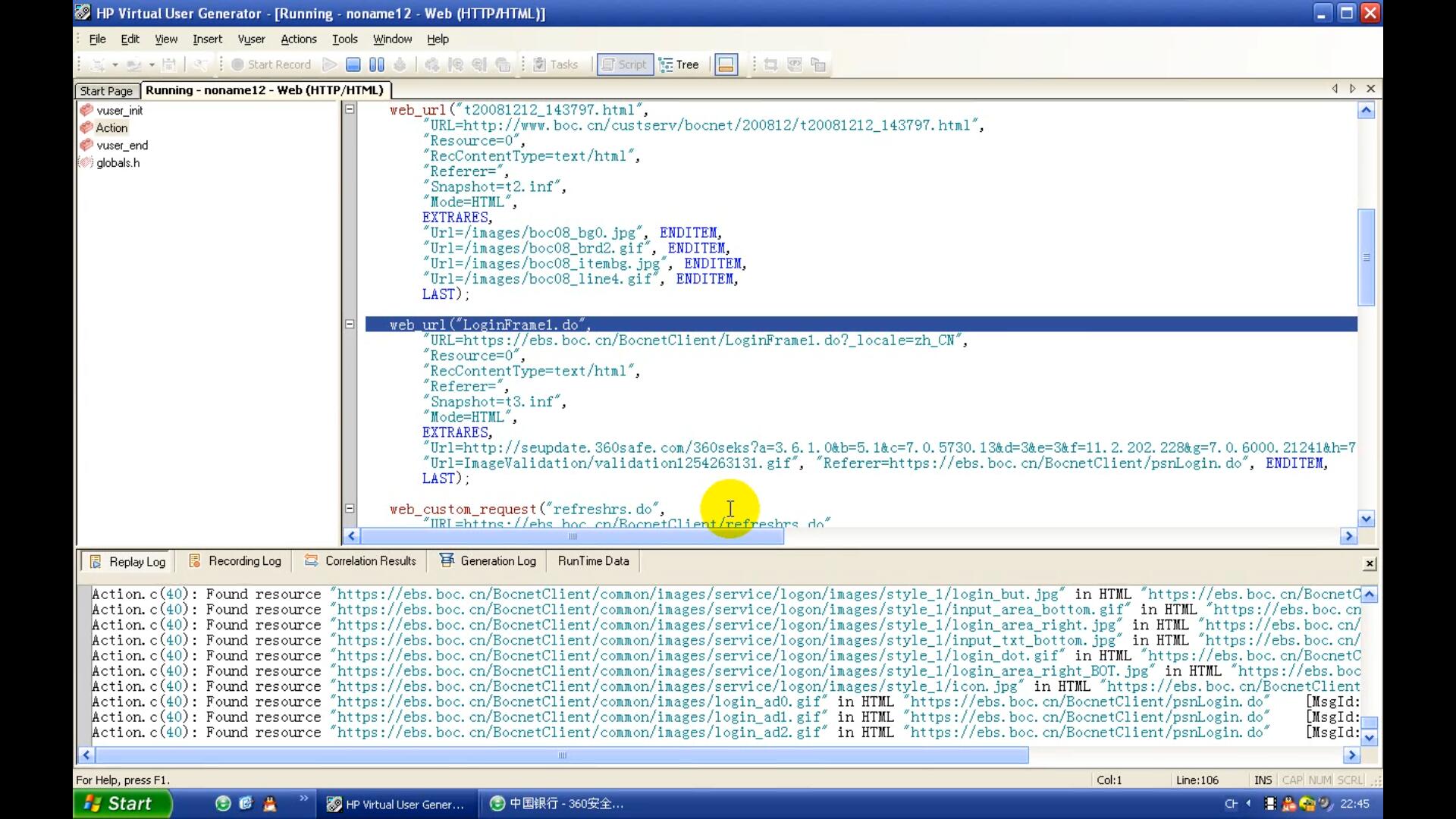Click the replay log scroll up arrow

point(1370,595)
